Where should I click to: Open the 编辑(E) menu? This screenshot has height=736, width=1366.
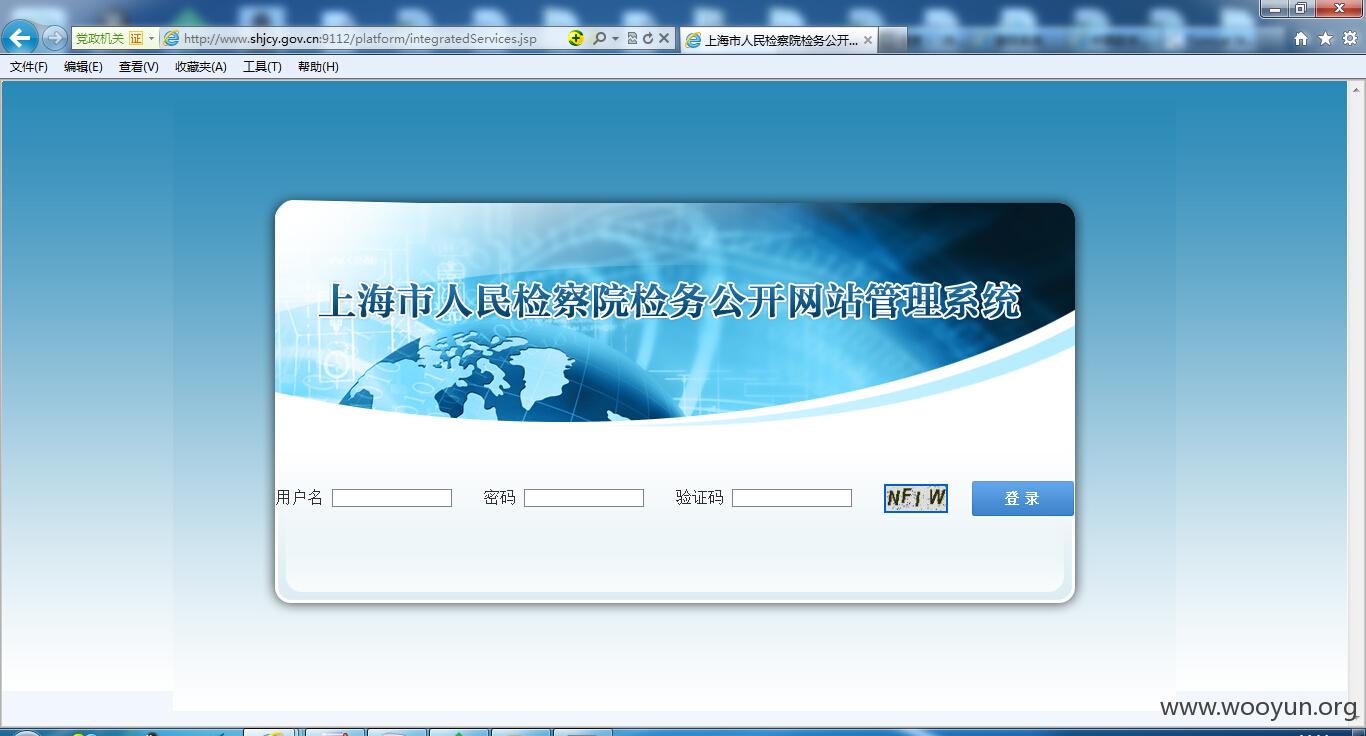(x=83, y=67)
